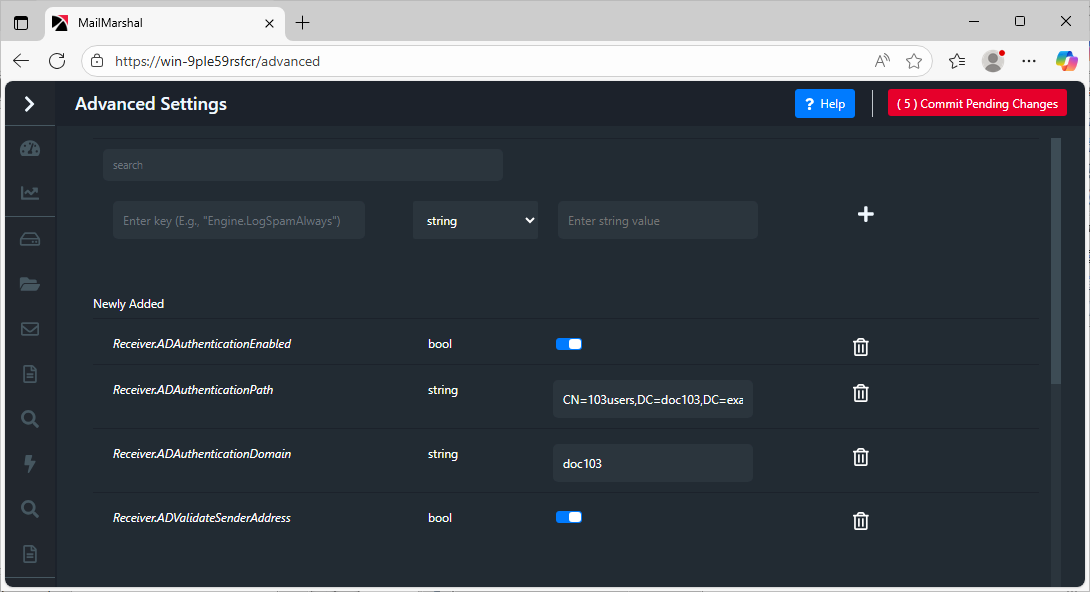Disable the Receiver.ADValidateSenderAddress toggle
This screenshot has width=1090, height=592.
point(568,518)
